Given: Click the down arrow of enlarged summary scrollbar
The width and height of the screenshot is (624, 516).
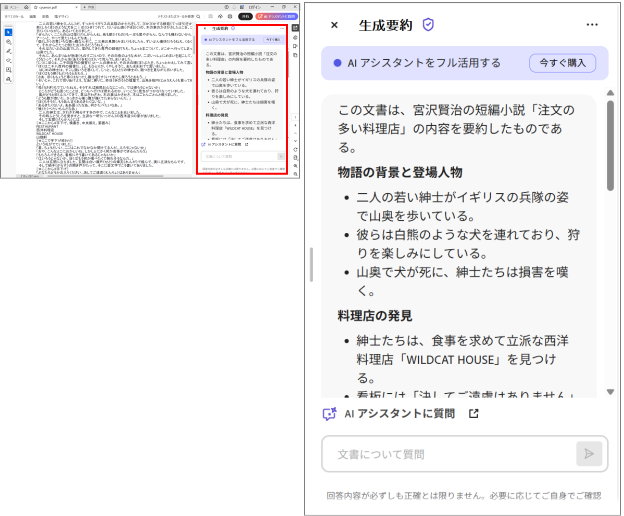Looking at the screenshot, I should [x=610, y=392].
